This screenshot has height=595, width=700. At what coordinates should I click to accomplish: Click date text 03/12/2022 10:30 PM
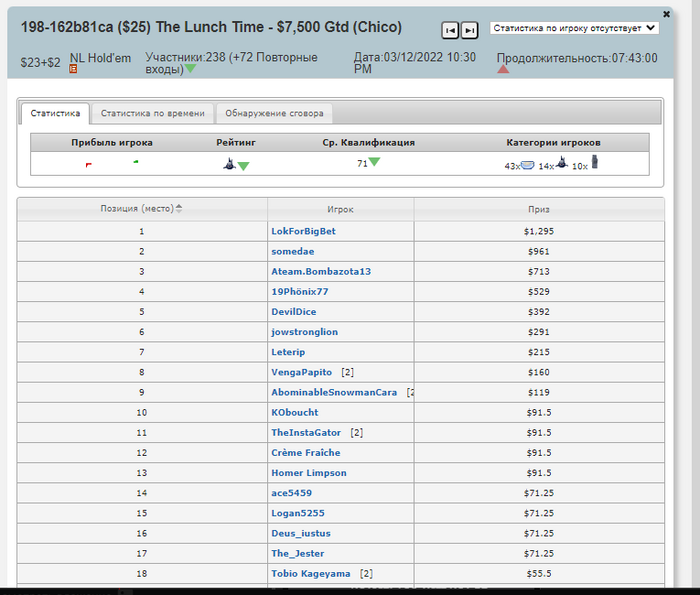415,63
